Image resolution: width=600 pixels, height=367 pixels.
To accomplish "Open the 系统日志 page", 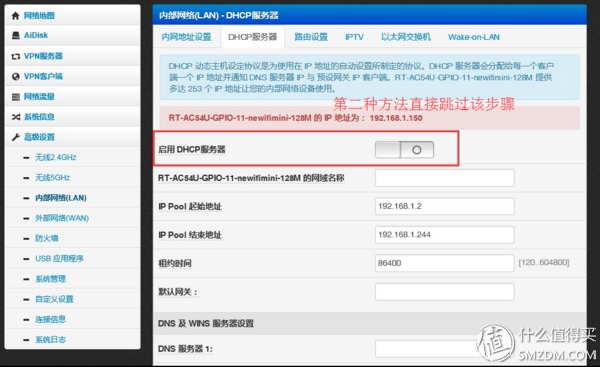I will click(x=51, y=339).
